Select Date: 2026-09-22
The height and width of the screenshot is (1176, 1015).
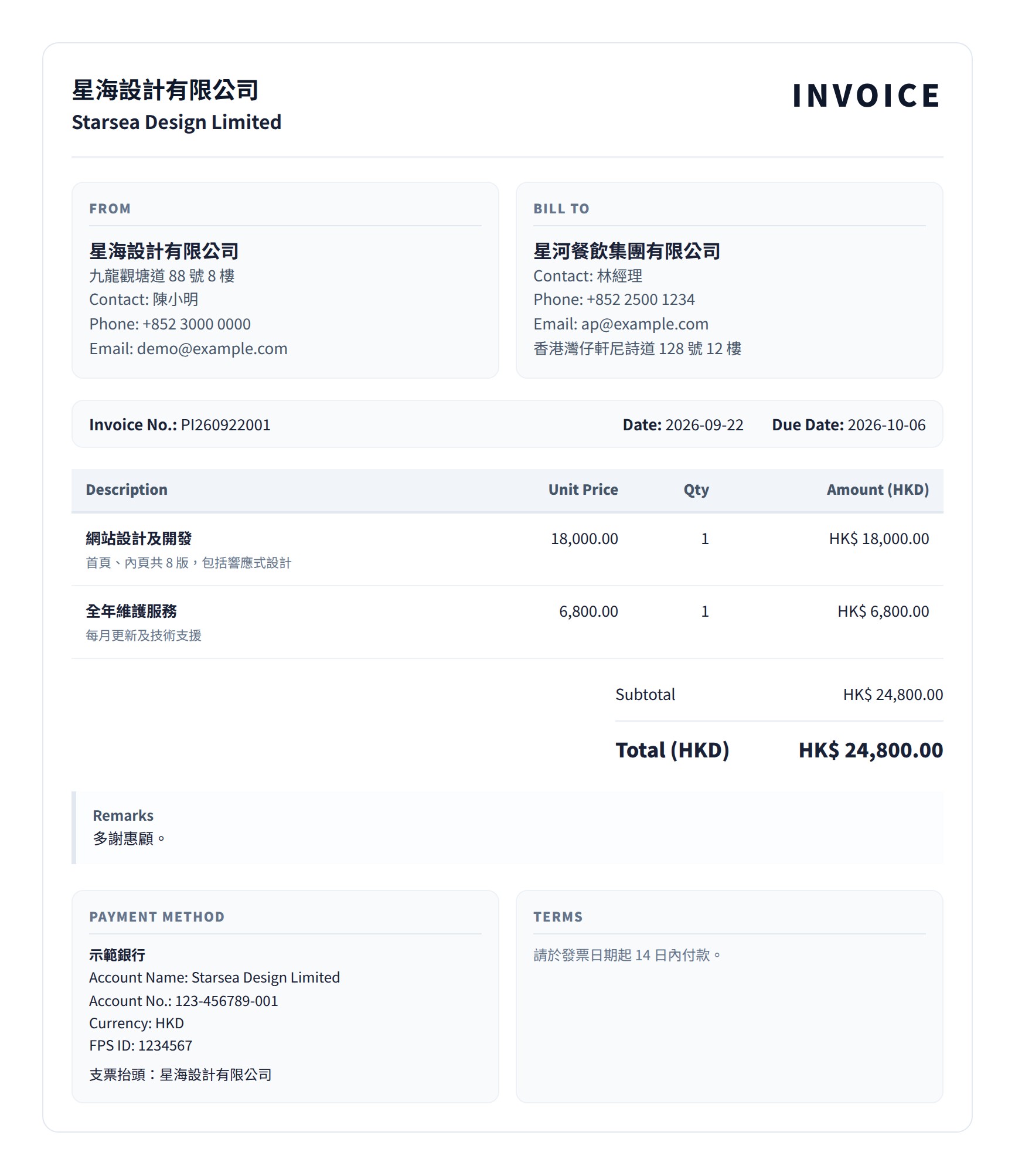tap(683, 424)
